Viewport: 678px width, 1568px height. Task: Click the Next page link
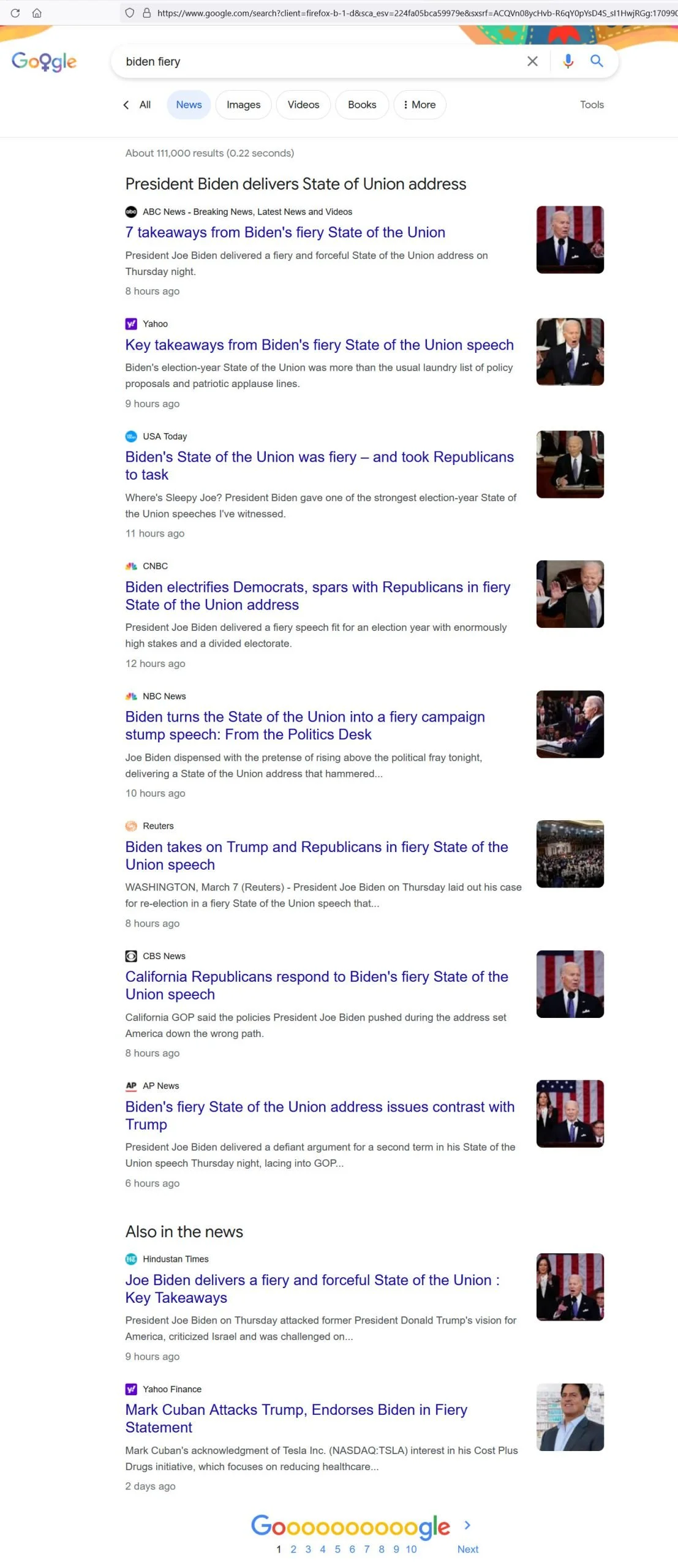pos(468,1549)
